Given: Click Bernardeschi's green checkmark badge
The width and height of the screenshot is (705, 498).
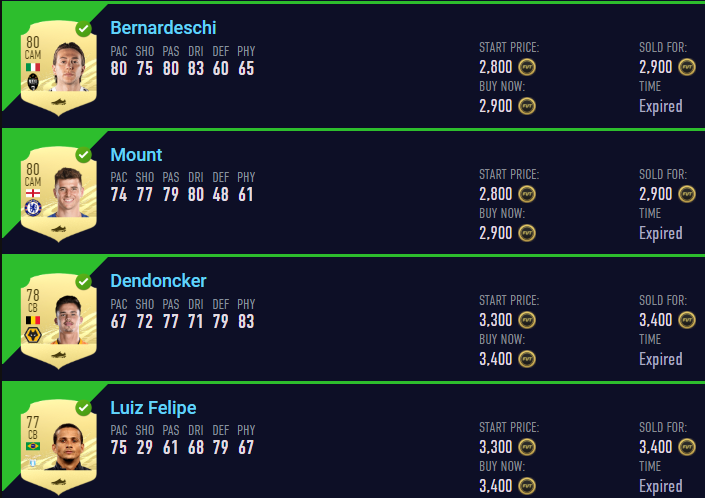Looking at the screenshot, I should 83,29.
